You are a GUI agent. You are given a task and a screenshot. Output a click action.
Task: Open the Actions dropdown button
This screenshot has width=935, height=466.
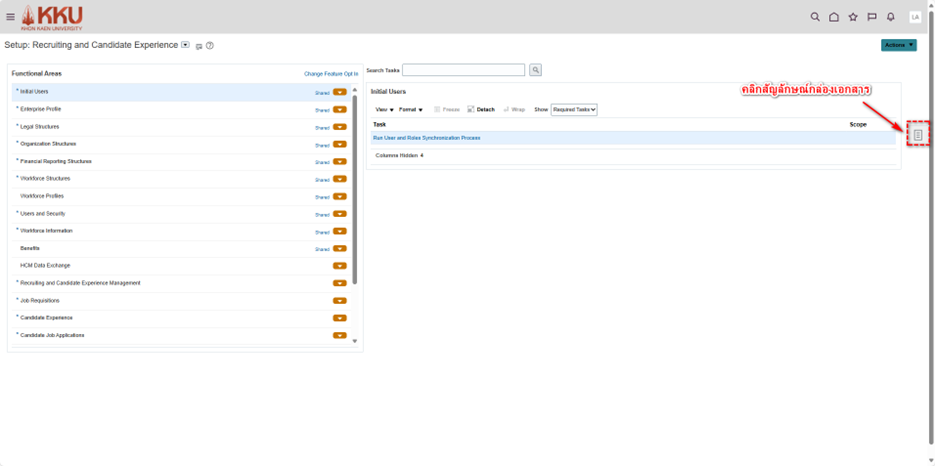tap(898, 45)
